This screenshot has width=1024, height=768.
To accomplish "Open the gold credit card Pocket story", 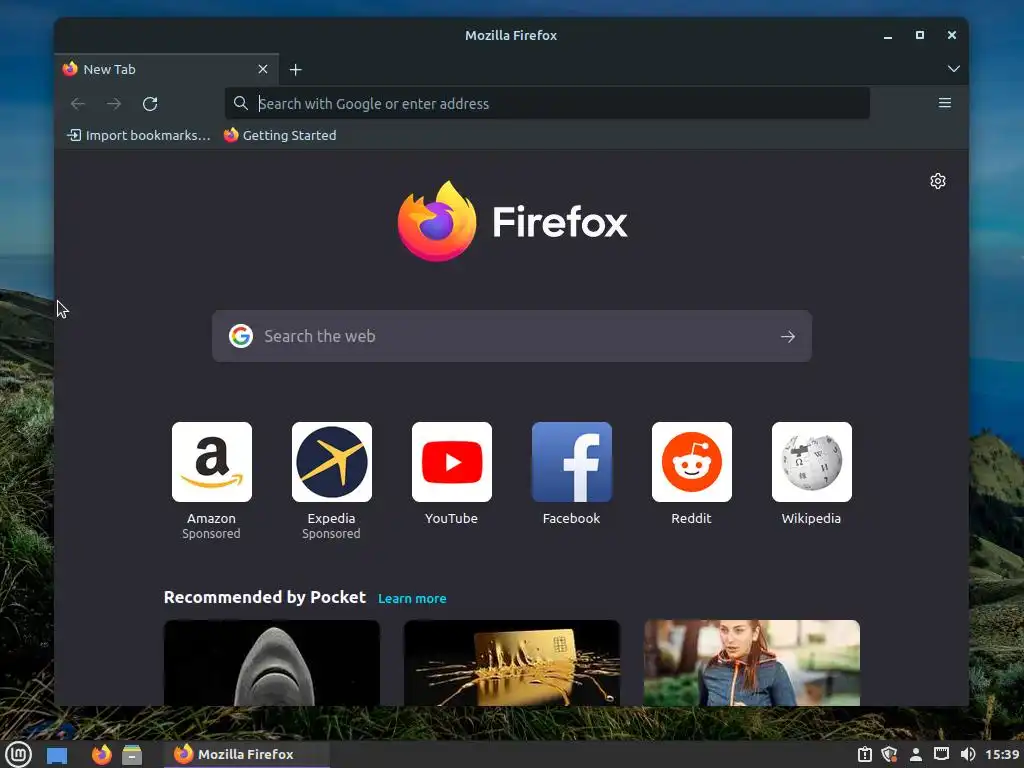I will tap(512, 663).
